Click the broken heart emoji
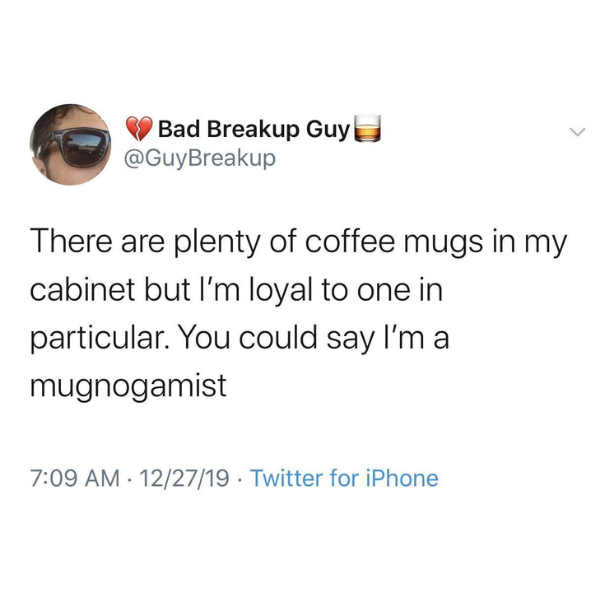 click(139, 129)
